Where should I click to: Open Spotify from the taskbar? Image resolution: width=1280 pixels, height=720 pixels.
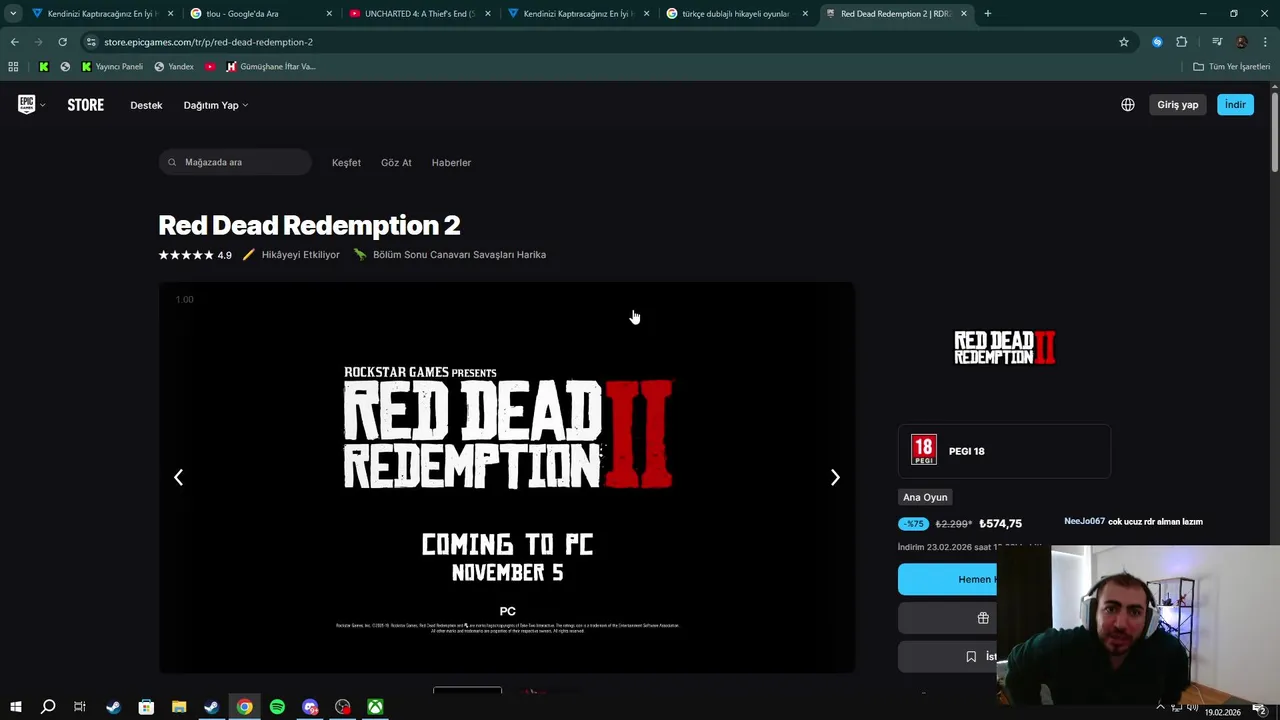click(277, 707)
